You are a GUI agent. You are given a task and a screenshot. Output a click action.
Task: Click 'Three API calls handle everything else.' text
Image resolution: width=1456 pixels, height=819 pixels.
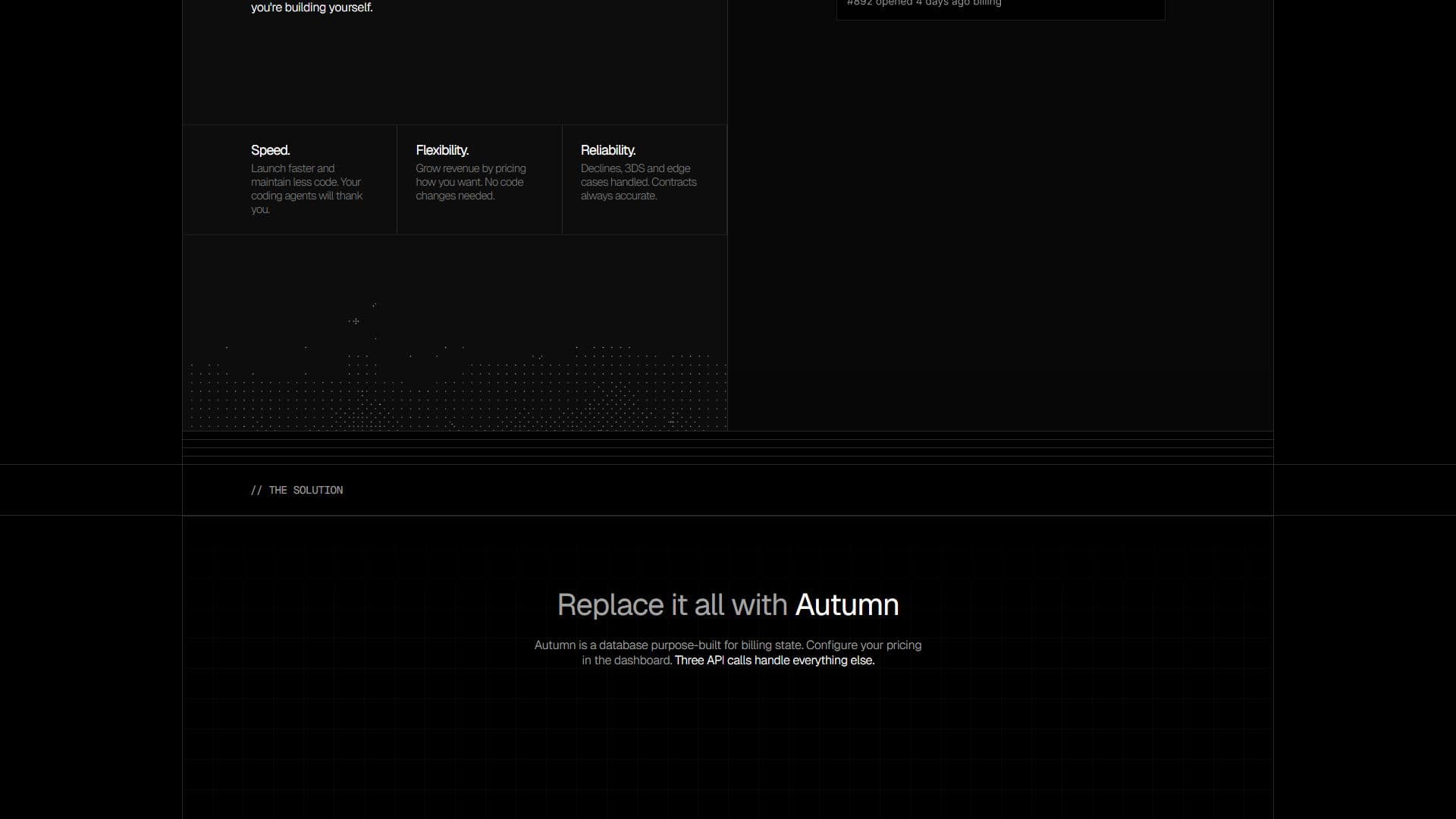[x=774, y=661]
